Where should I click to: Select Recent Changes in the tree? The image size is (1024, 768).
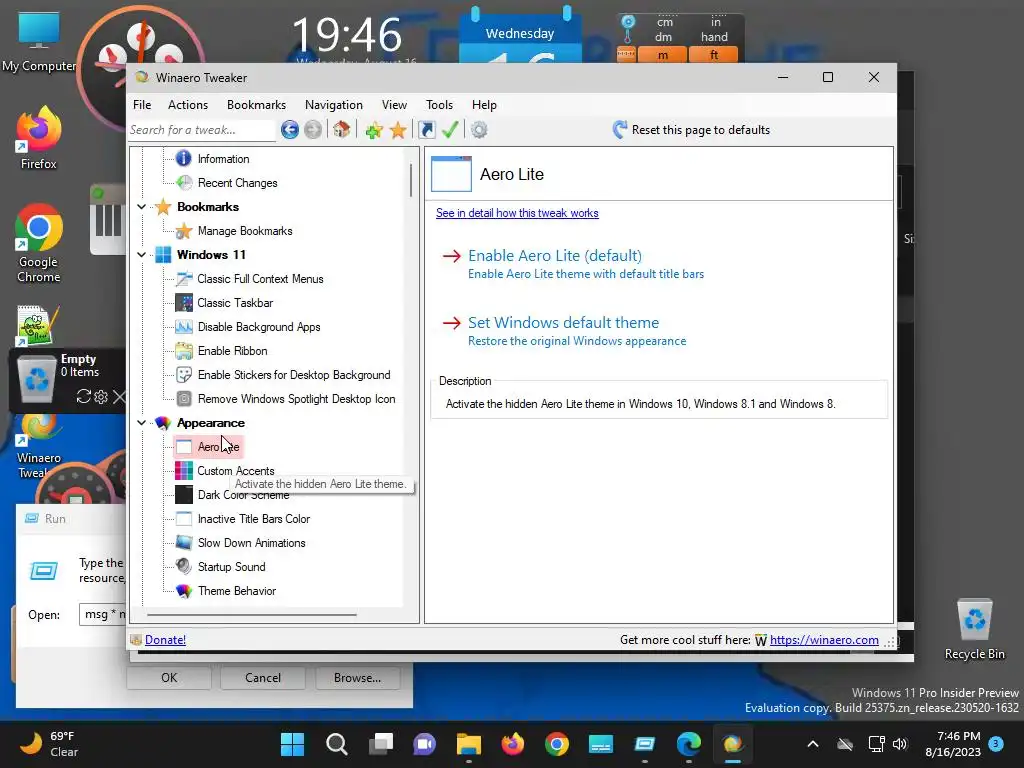pyautogui.click(x=237, y=183)
